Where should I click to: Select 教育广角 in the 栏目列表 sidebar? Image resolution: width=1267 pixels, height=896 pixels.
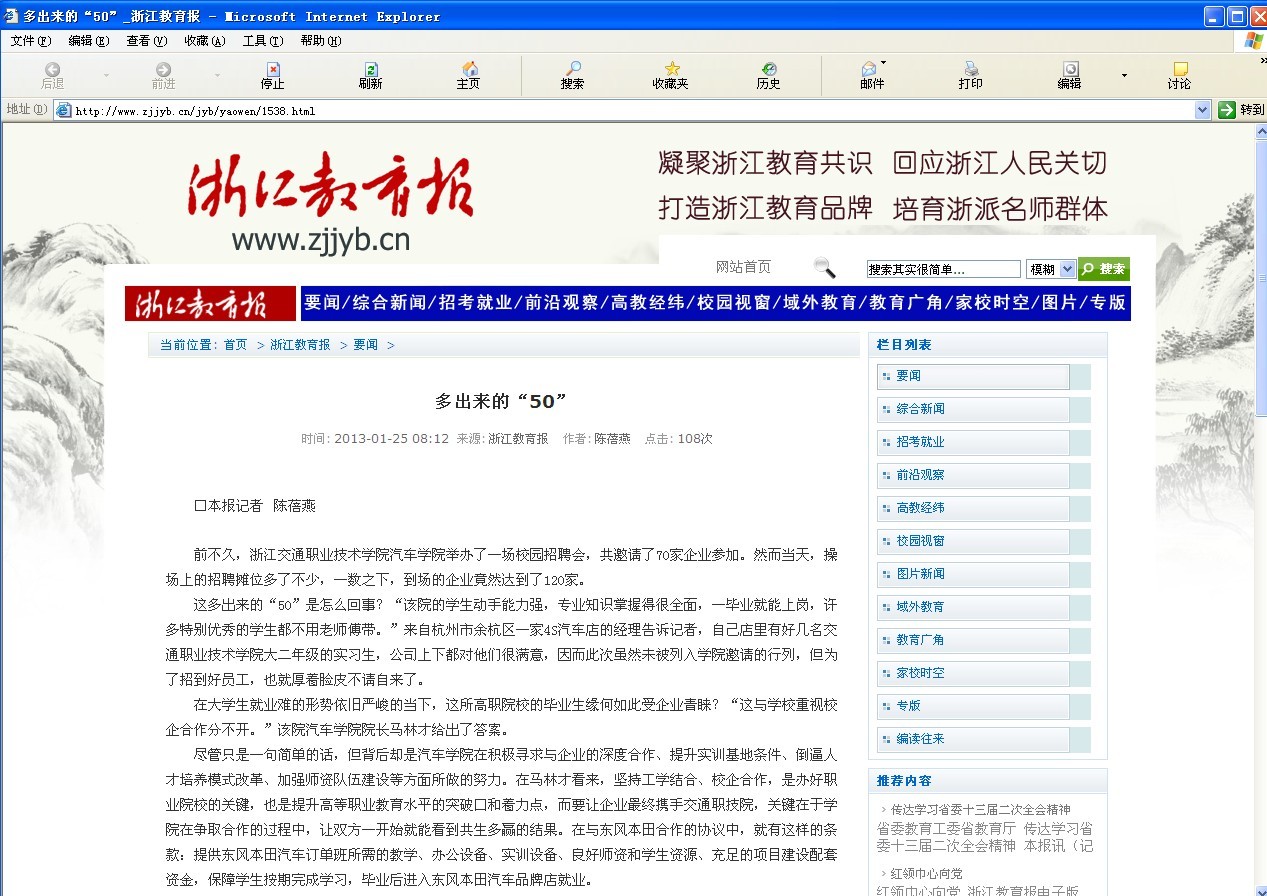pos(973,640)
